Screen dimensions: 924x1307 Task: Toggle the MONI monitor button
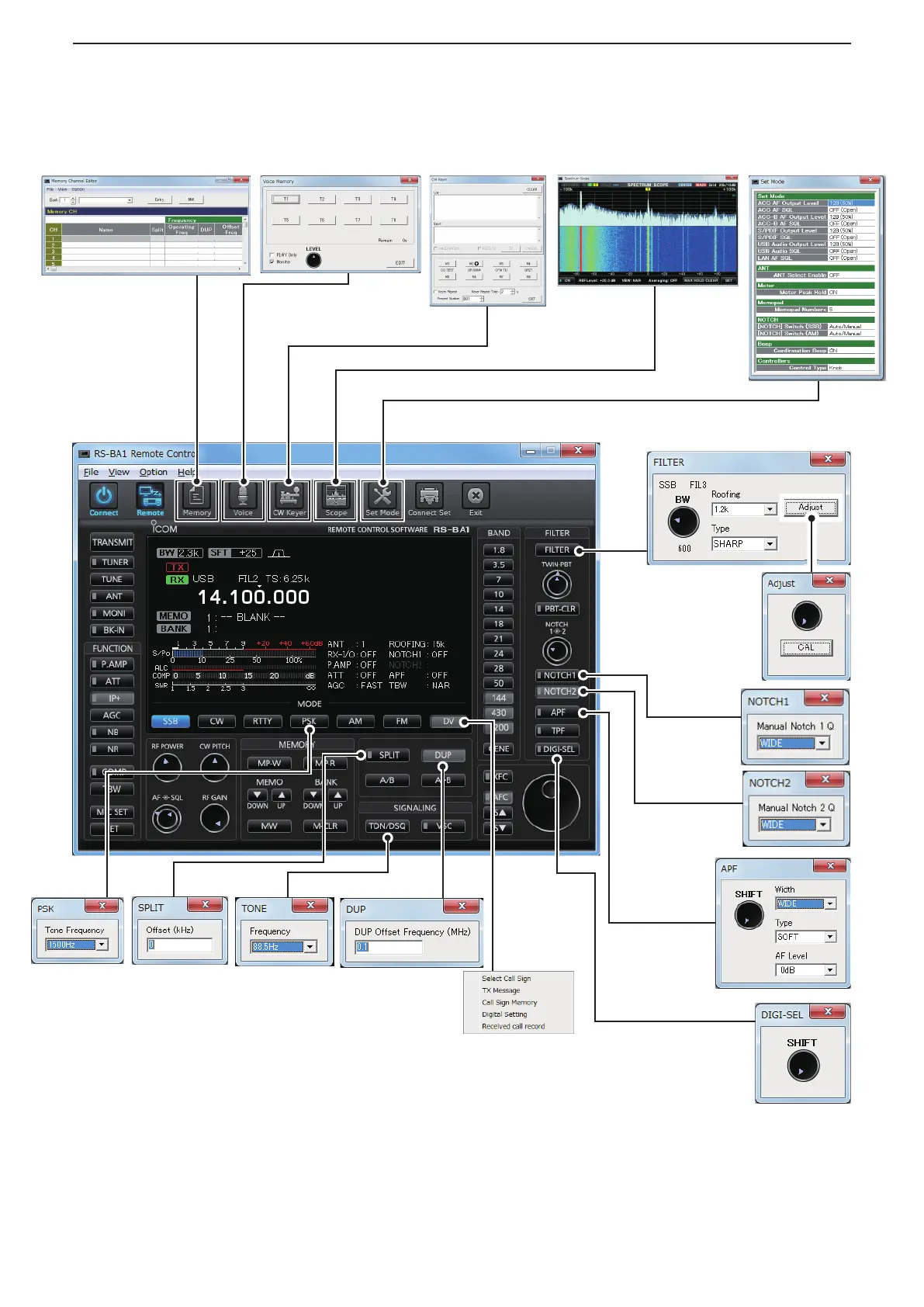click(x=112, y=613)
